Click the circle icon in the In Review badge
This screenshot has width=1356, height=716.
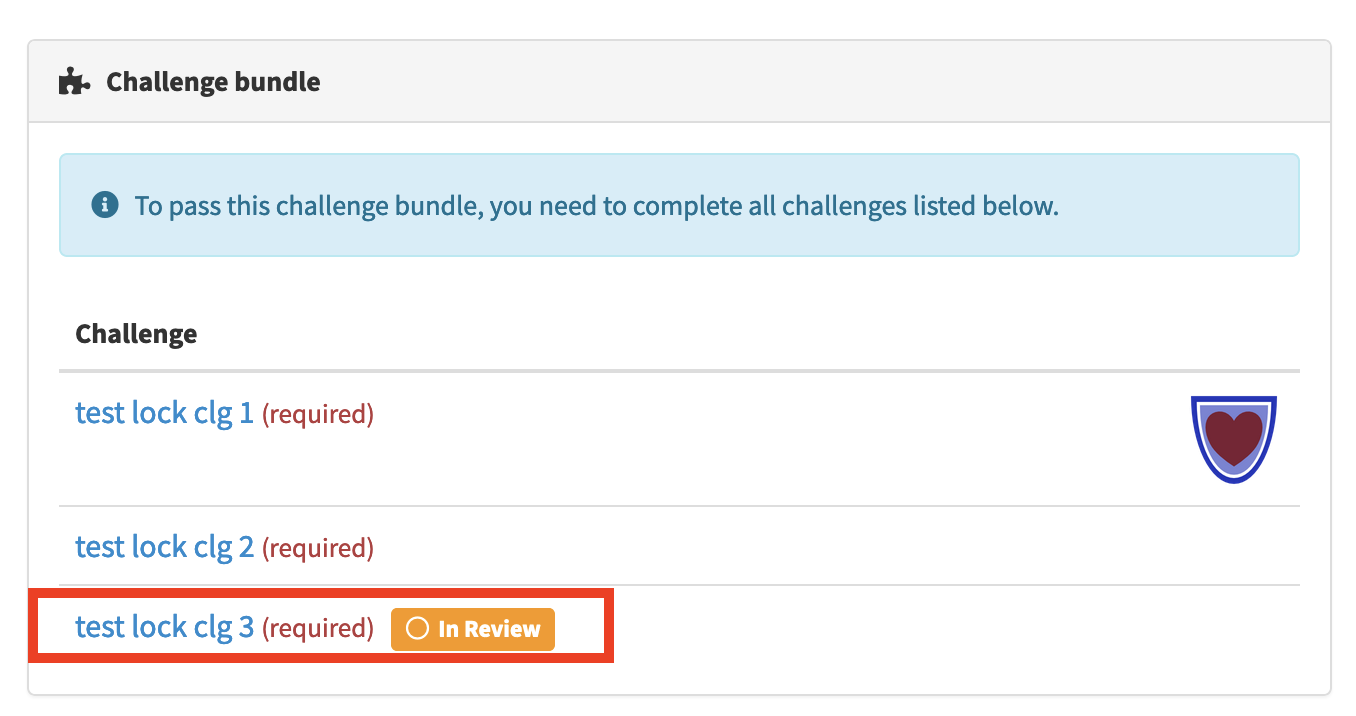pos(418,629)
